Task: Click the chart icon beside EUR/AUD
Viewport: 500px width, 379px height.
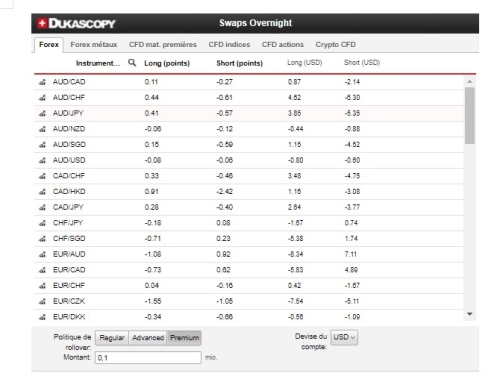Action: click(42, 254)
